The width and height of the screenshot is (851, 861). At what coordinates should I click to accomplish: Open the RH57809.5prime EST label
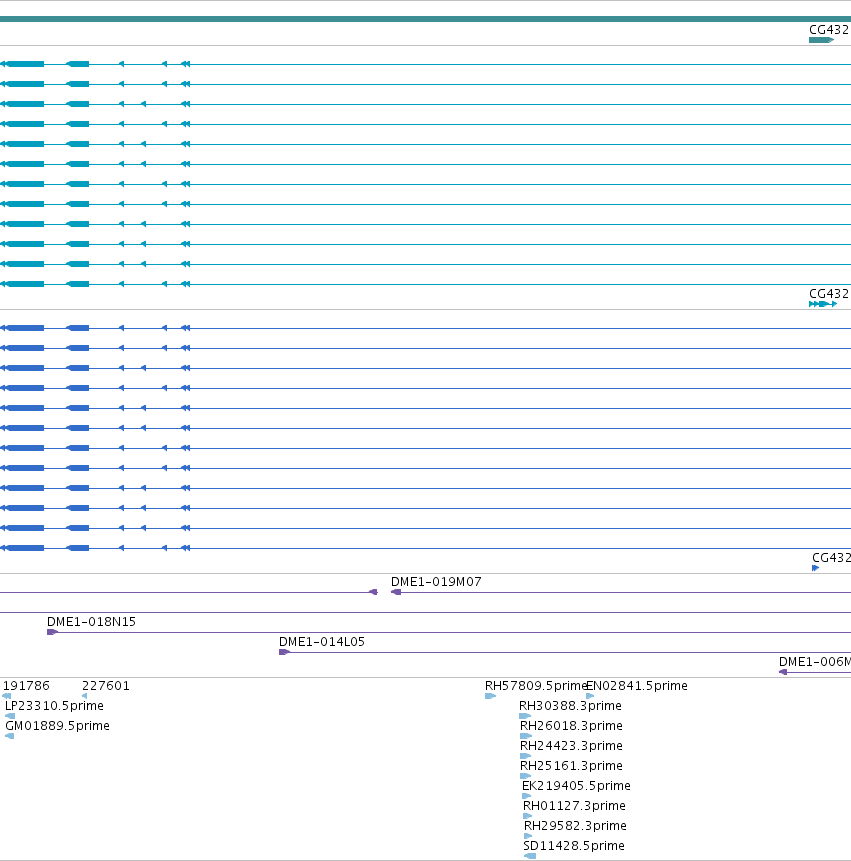pyautogui.click(x=536, y=686)
